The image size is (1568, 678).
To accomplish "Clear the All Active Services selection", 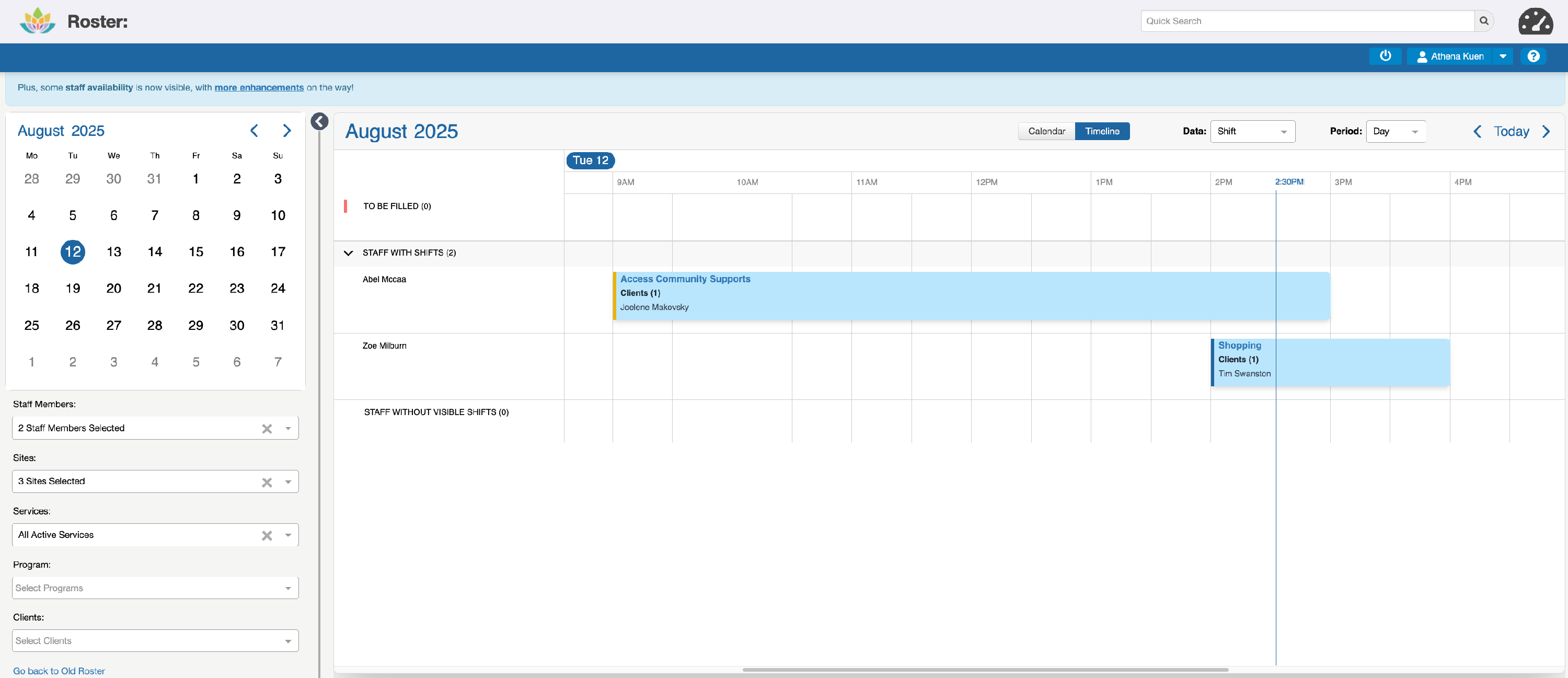I will coord(267,536).
